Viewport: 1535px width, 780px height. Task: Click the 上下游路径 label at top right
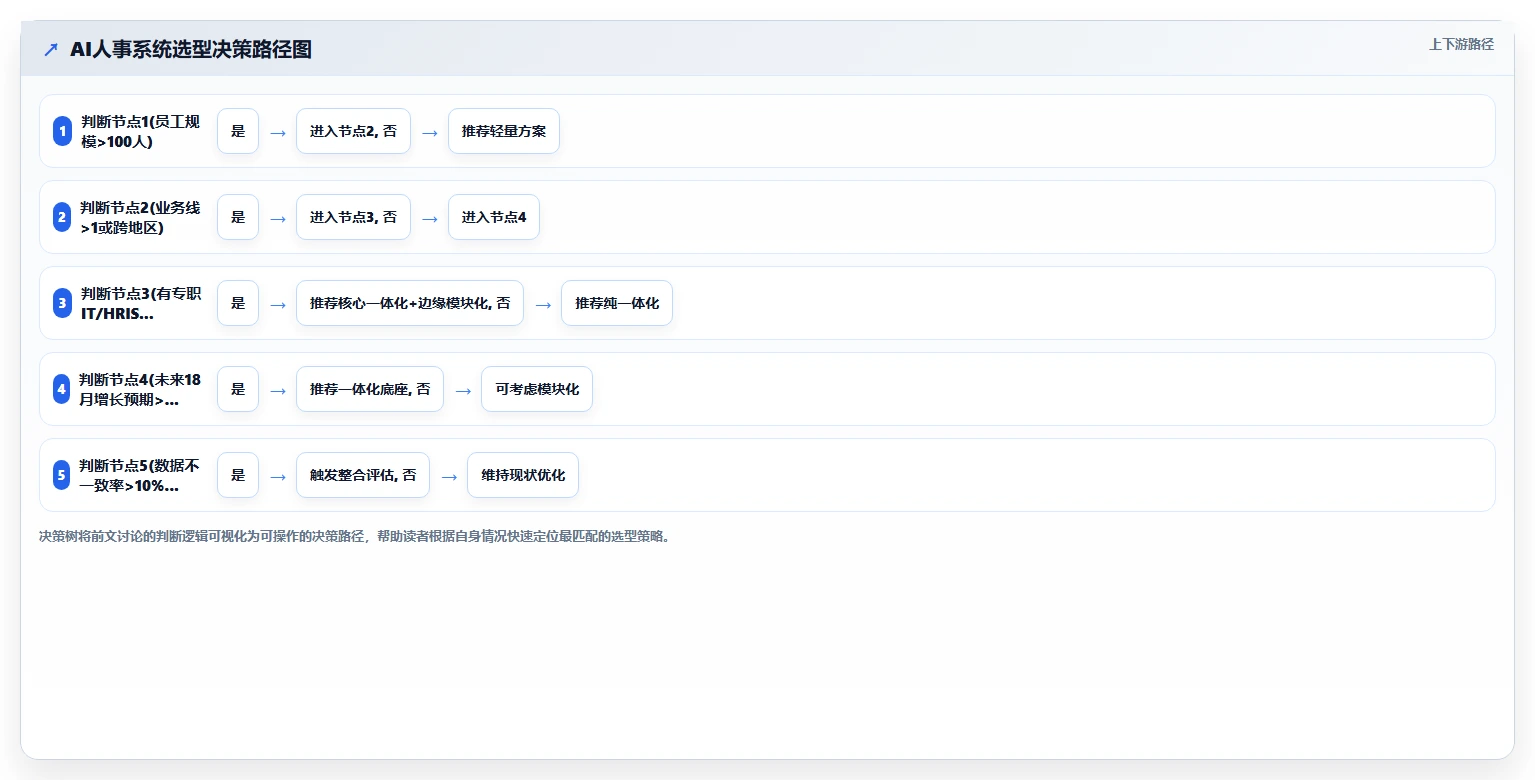click(1461, 44)
